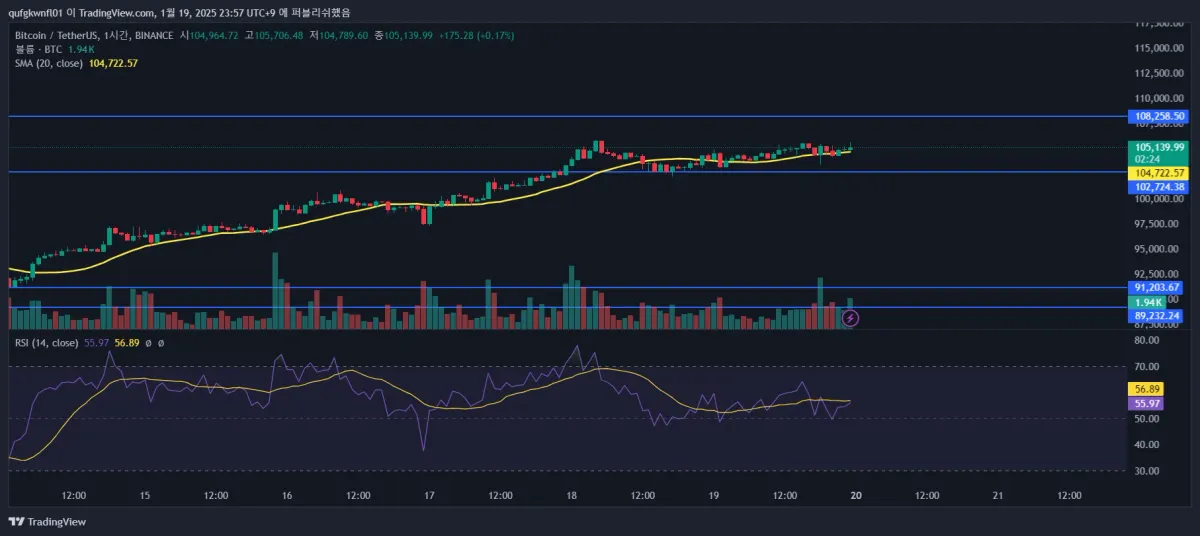Screen dimensions: 1200x536
Task: Select date label 18 on time axis
Action: tap(571, 495)
